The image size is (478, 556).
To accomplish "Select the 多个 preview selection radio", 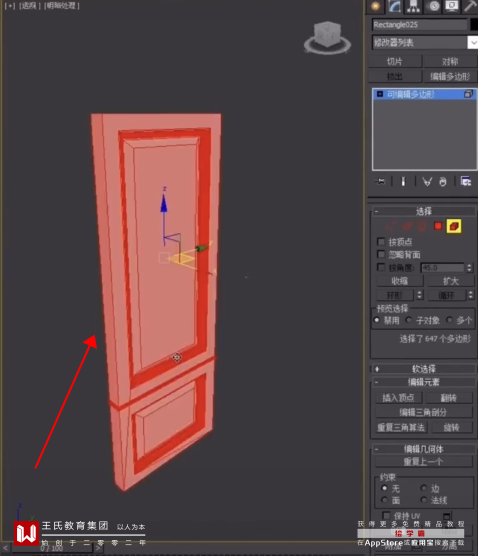I will (x=449, y=320).
